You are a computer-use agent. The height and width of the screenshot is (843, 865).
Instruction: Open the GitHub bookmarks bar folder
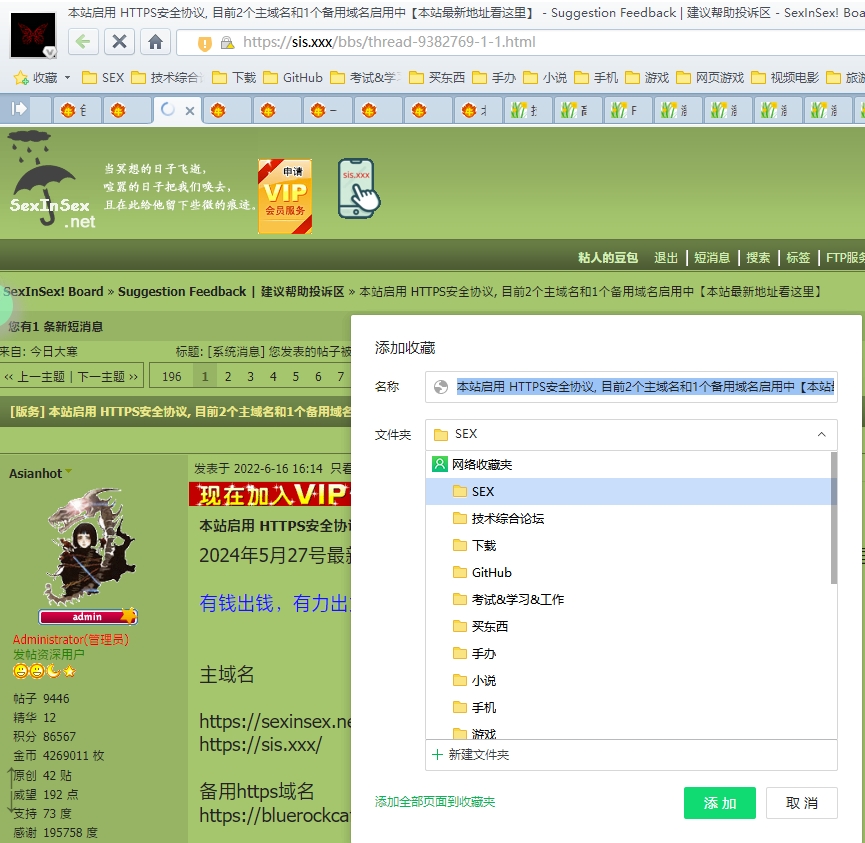pos(293,78)
